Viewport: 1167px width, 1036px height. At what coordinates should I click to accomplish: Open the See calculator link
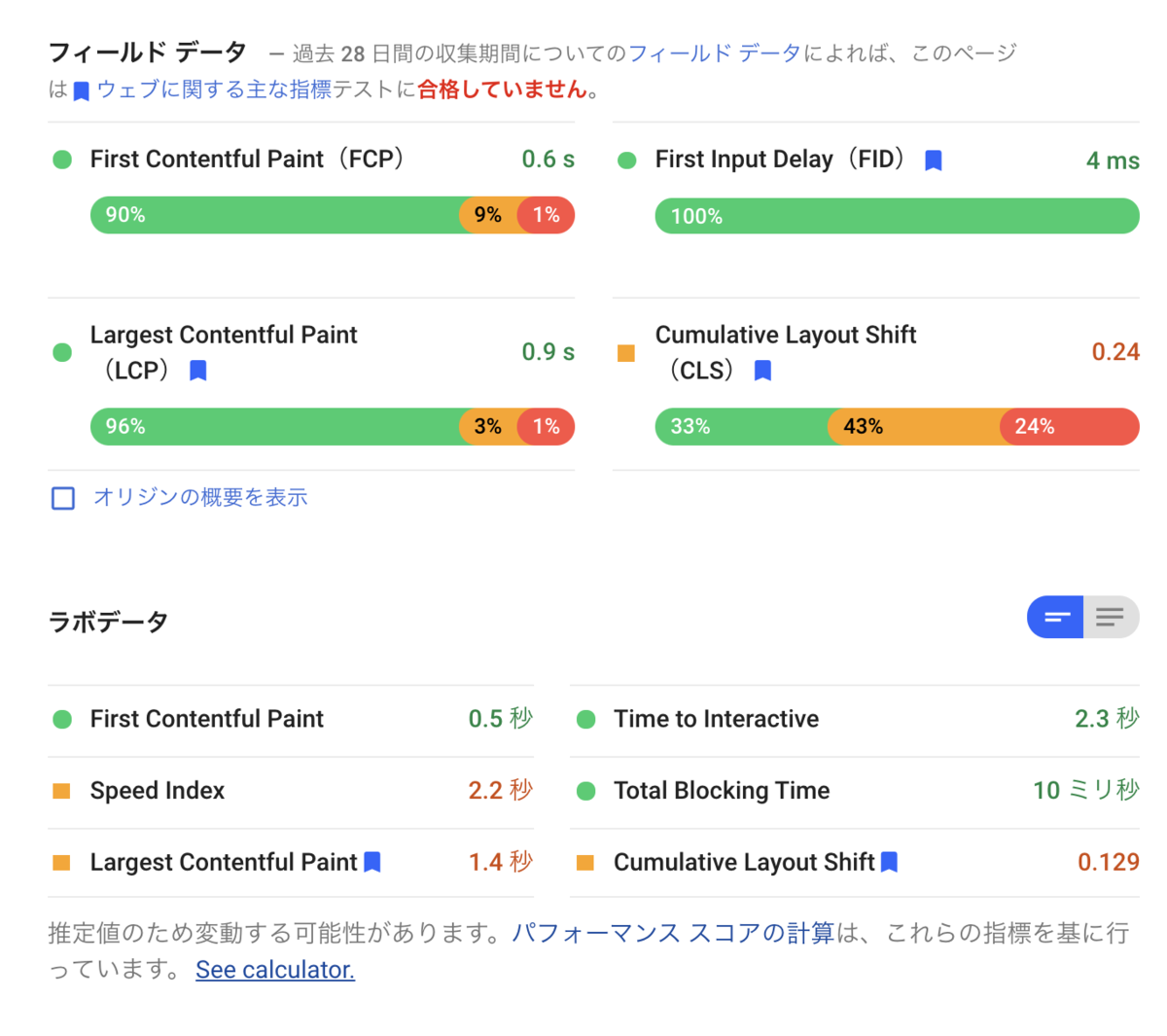tap(275, 969)
